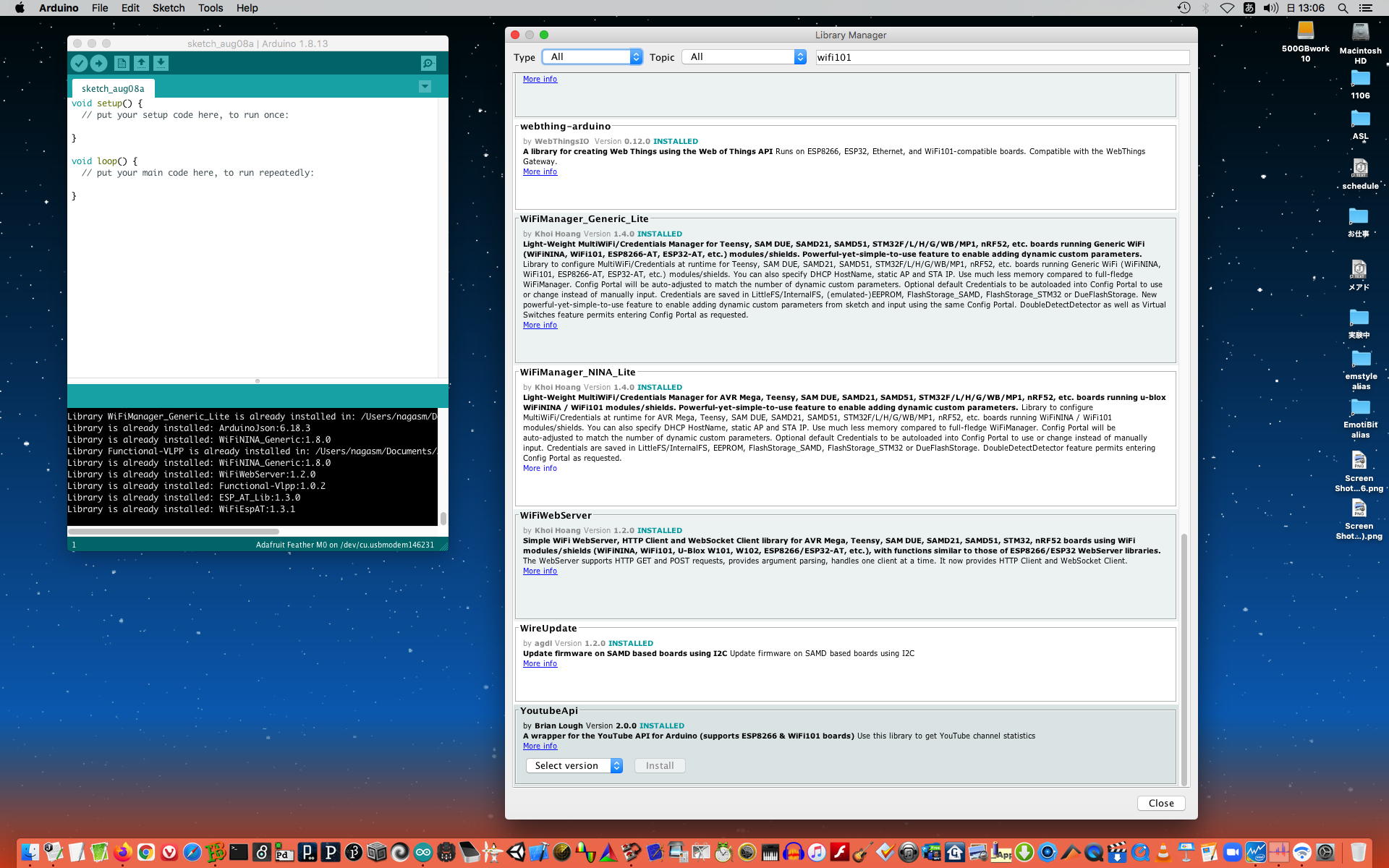1389x868 pixels.
Task: Open Spotlight search in the menu bar
Action: pyautogui.click(x=1343, y=8)
